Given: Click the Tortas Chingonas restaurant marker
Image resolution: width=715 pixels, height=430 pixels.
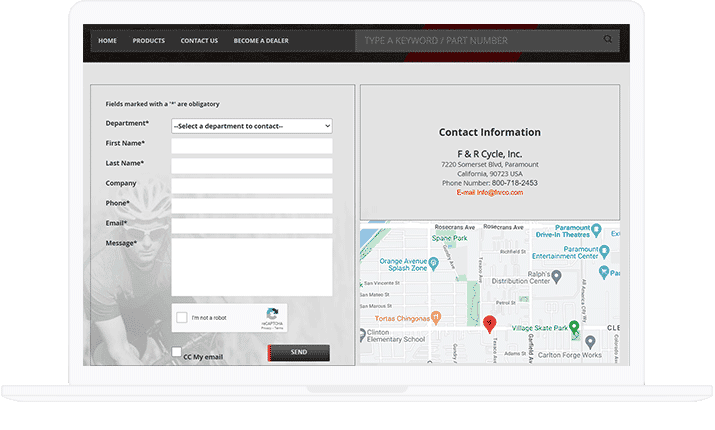Looking at the screenshot, I should (x=438, y=318).
